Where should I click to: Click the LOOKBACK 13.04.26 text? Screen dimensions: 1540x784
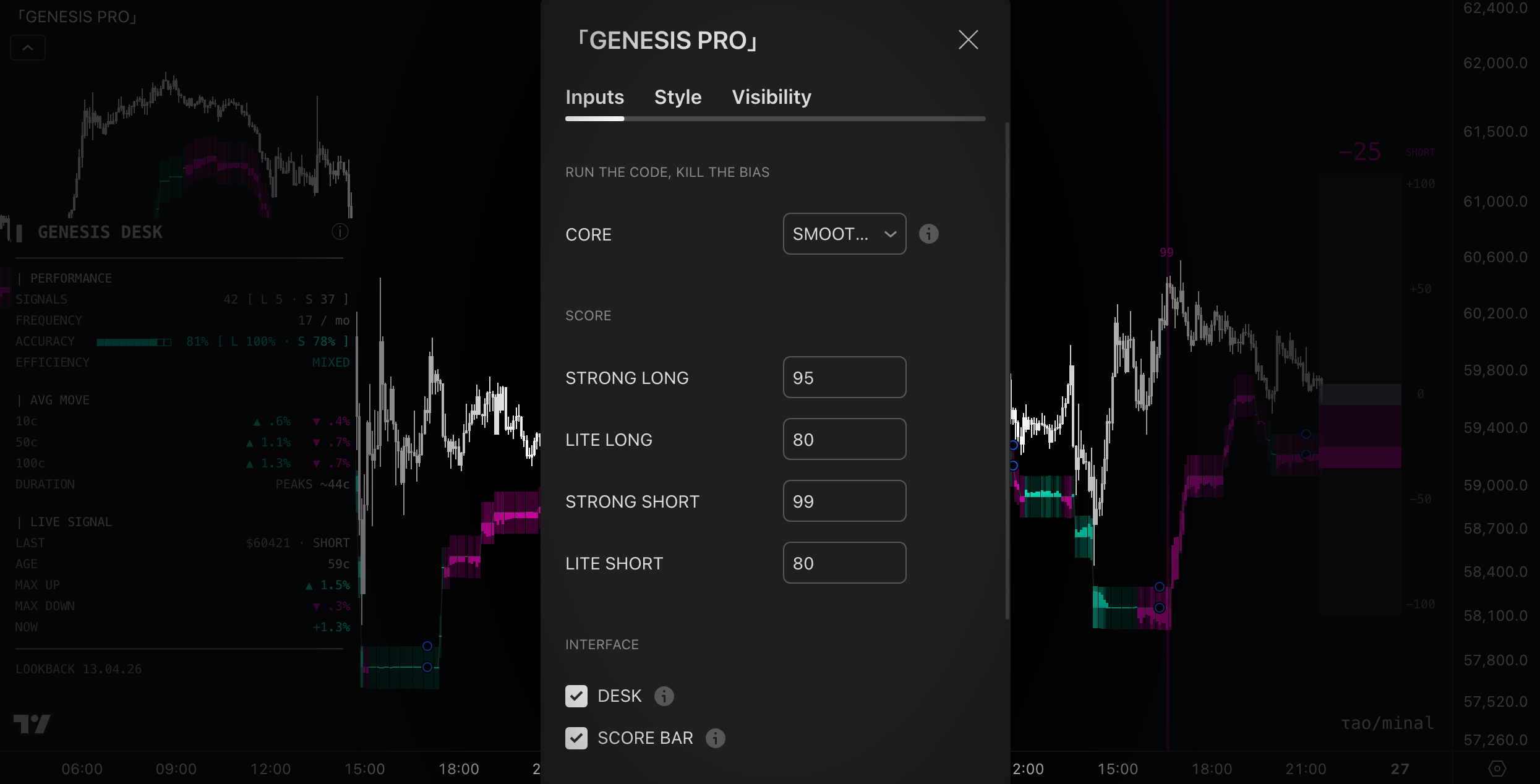[79, 669]
